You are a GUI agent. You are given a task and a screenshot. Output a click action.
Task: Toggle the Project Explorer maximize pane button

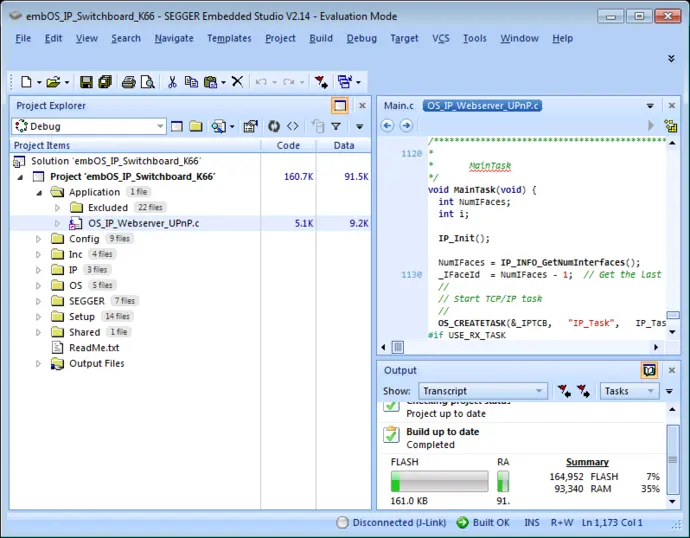click(340, 106)
